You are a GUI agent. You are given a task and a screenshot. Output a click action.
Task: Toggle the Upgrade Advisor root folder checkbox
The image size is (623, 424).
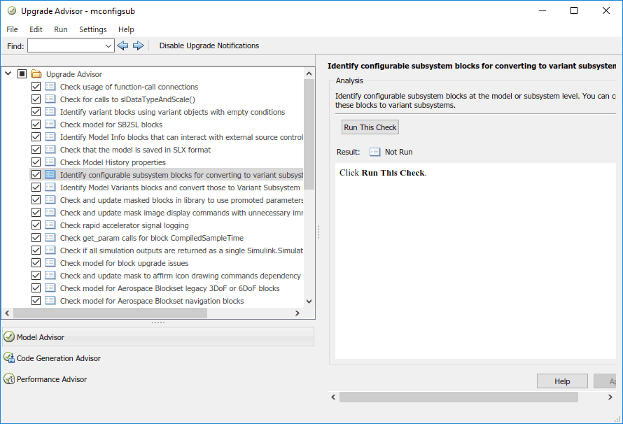pyautogui.click(x=22, y=74)
